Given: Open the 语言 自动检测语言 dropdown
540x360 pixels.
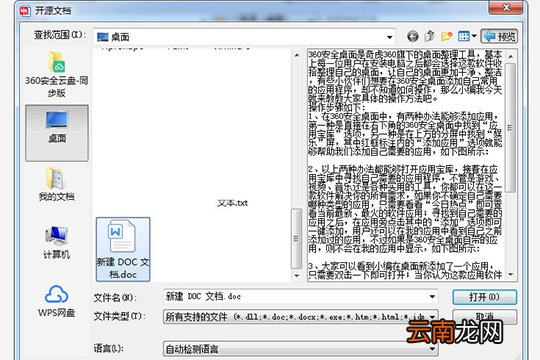Looking at the screenshot, I should point(301,349).
